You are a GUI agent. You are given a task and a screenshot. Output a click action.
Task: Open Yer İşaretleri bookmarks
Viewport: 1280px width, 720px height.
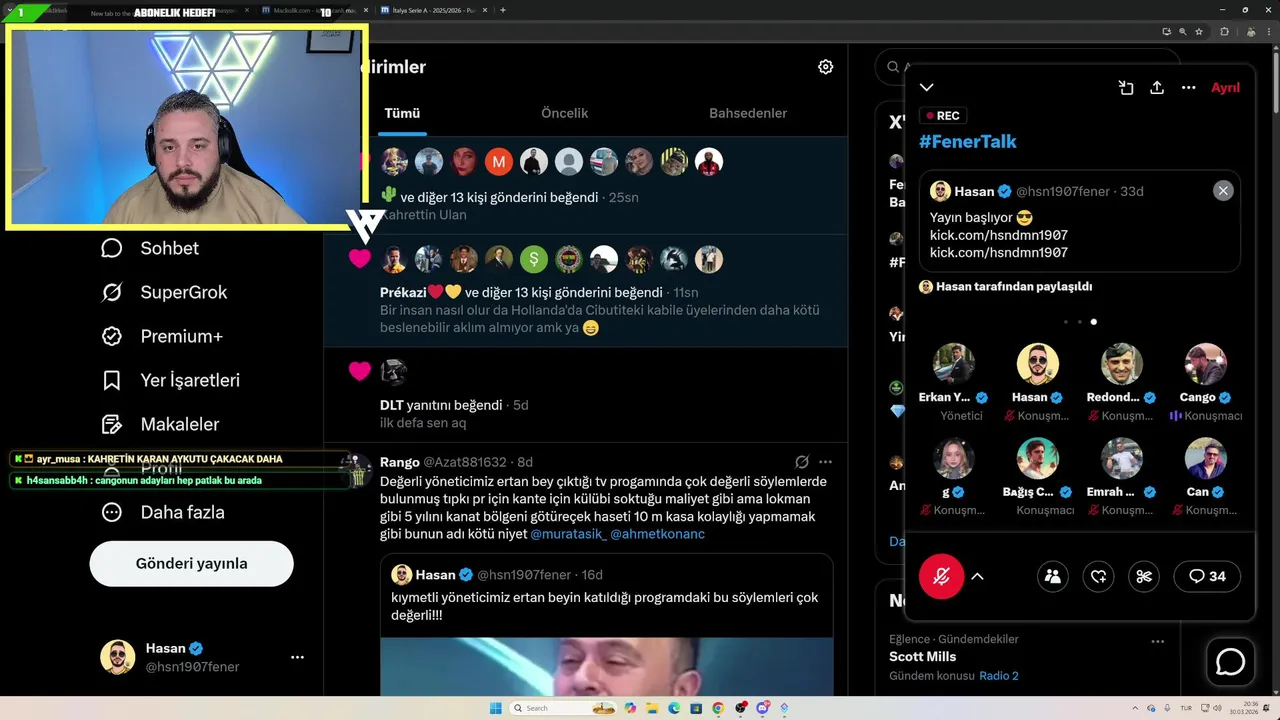[170, 380]
